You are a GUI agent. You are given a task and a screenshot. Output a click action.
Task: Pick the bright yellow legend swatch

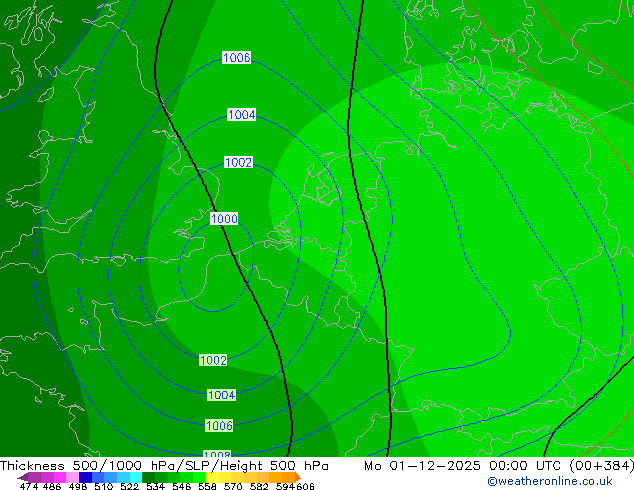(x=212, y=477)
